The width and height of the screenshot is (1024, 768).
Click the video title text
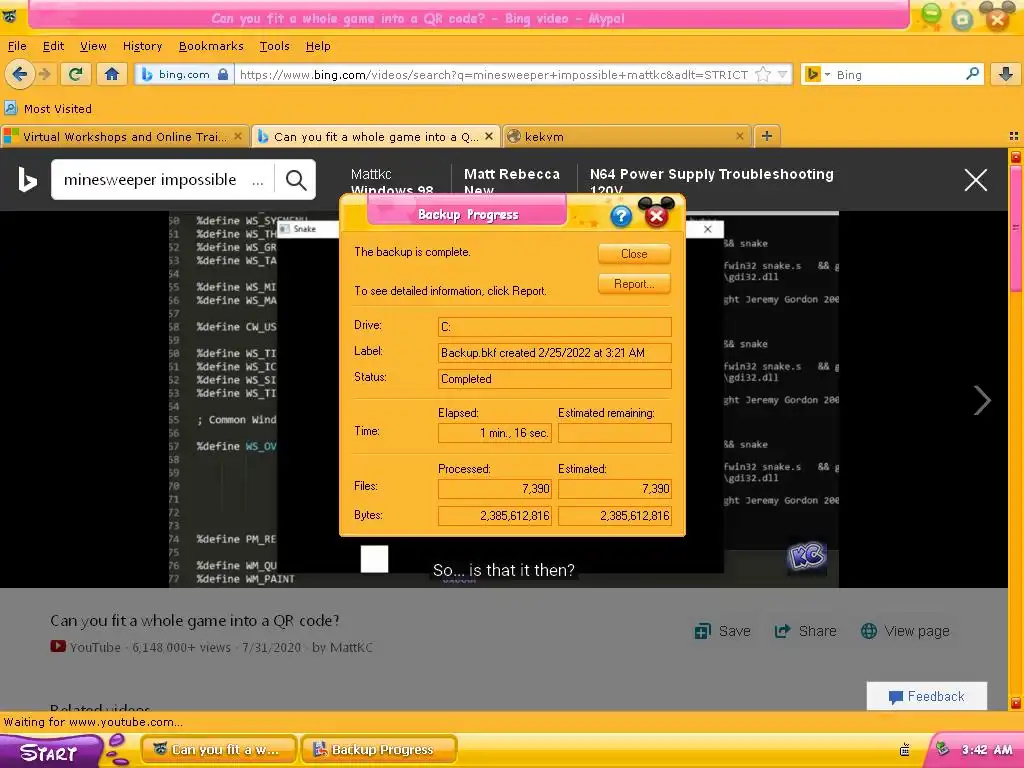(195, 620)
